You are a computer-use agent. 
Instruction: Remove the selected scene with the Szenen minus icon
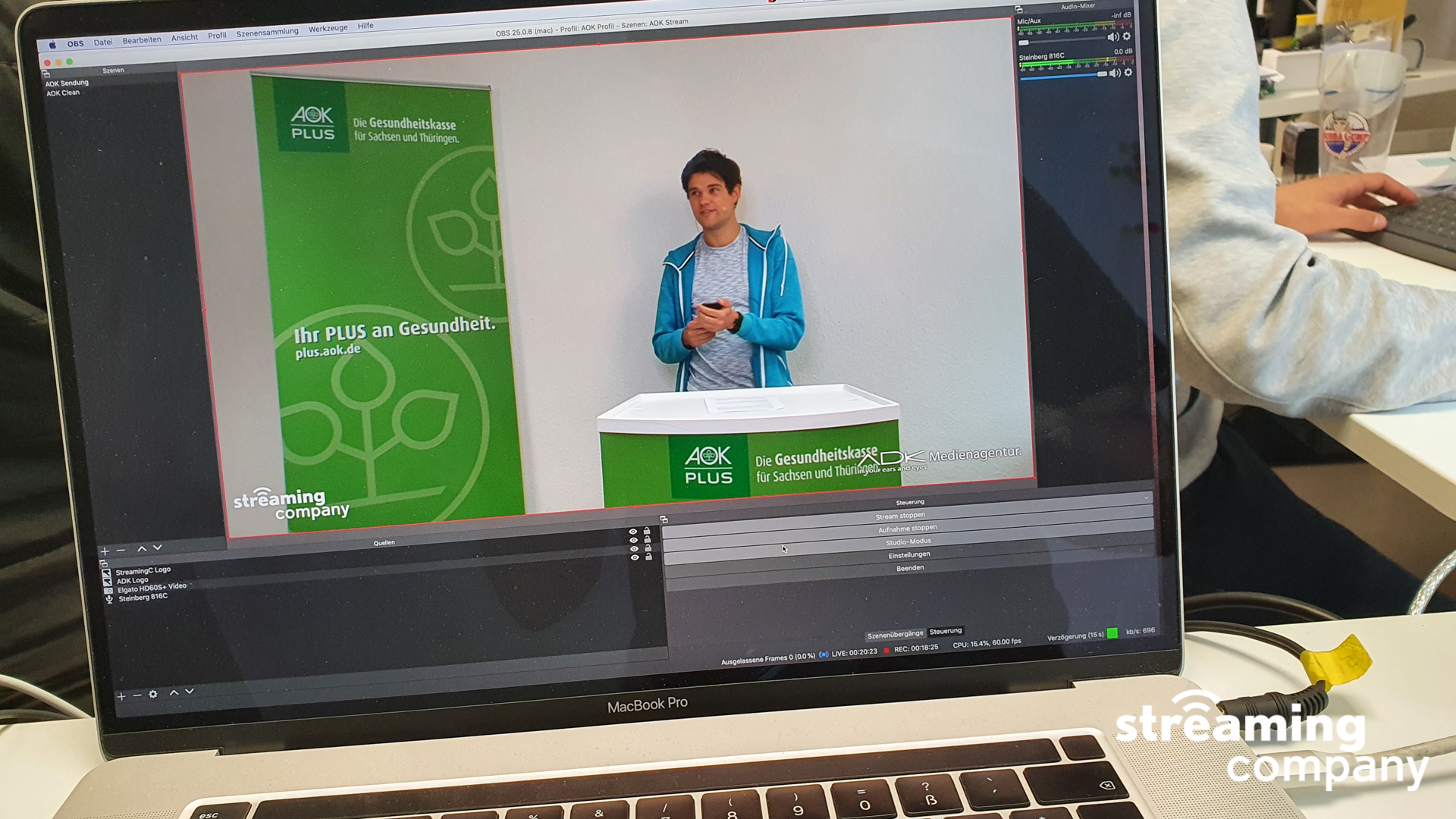click(x=121, y=550)
